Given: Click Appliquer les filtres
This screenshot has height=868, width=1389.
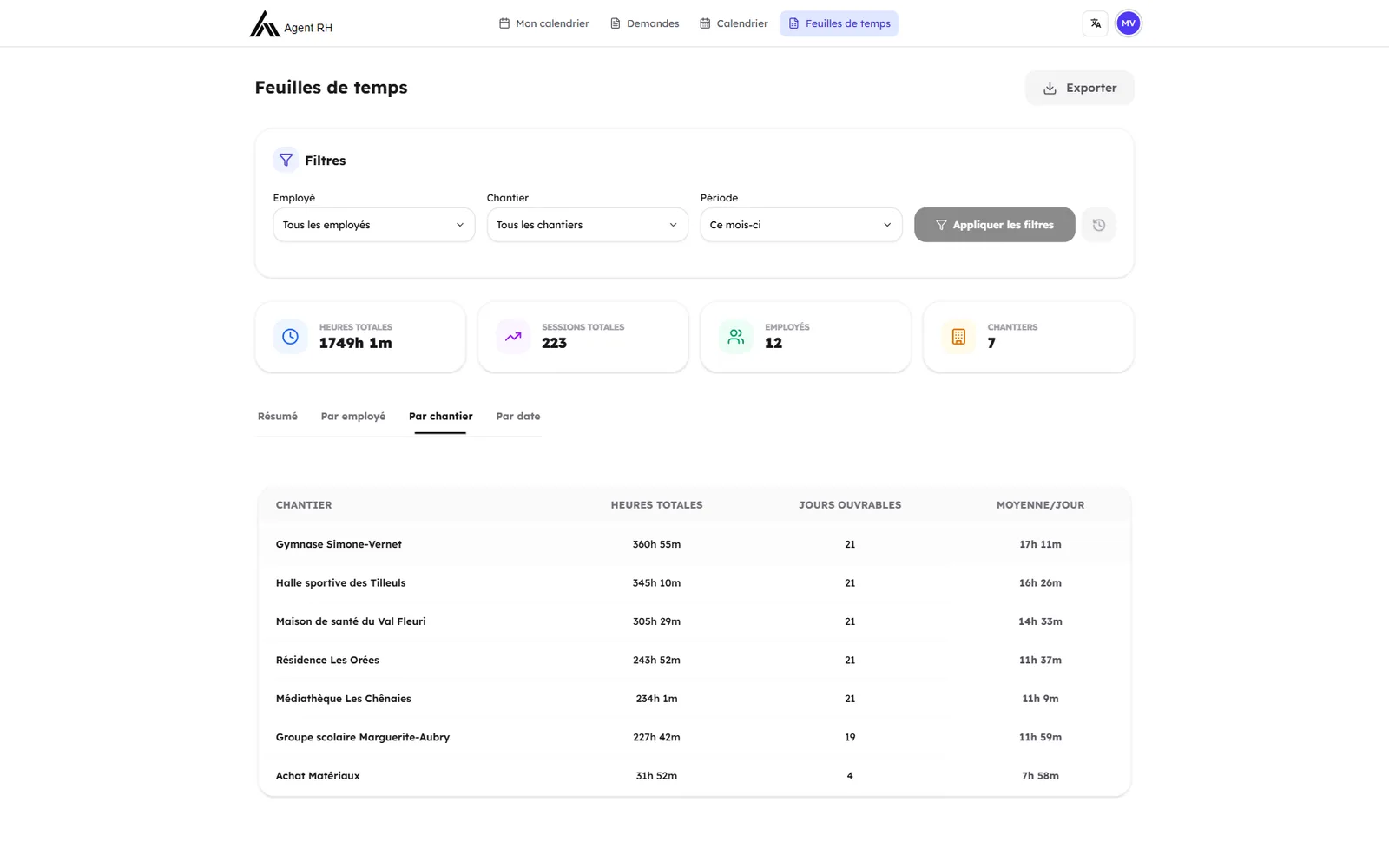Looking at the screenshot, I should pyautogui.click(x=995, y=225).
